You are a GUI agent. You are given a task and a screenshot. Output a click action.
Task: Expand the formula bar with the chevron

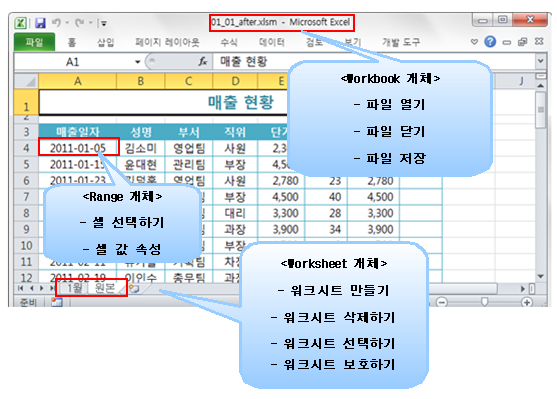coord(540,61)
